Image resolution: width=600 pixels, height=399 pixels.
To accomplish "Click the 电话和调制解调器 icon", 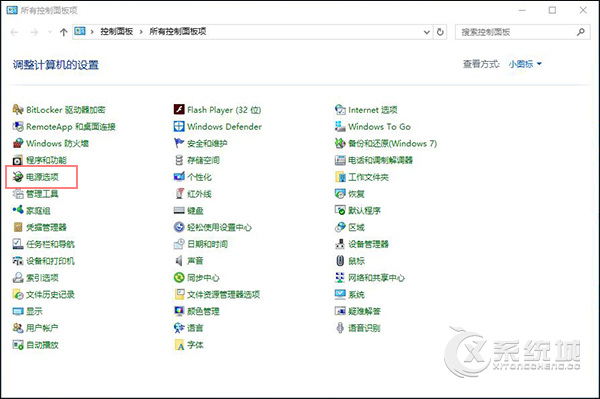I will point(340,160).
